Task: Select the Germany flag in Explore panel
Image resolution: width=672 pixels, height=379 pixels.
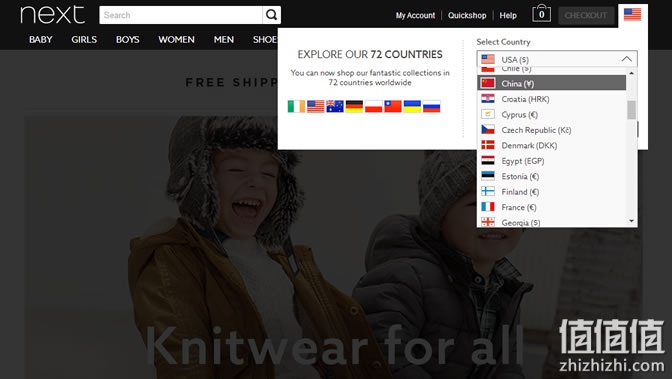Action: point(354,106)
